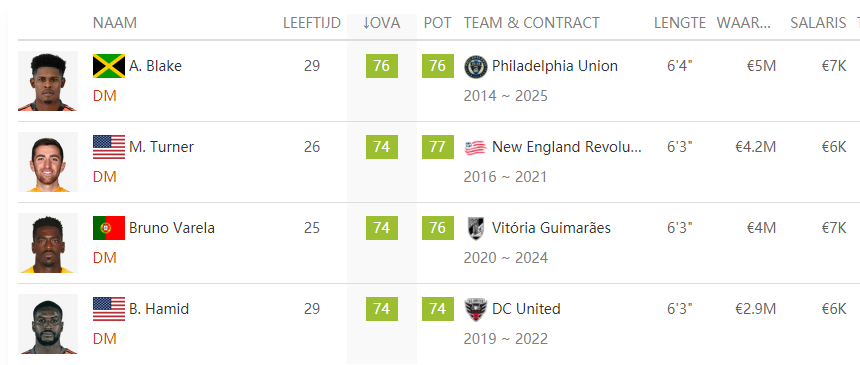Click the Jamaica flag next to A. Blake

point(109,66)
